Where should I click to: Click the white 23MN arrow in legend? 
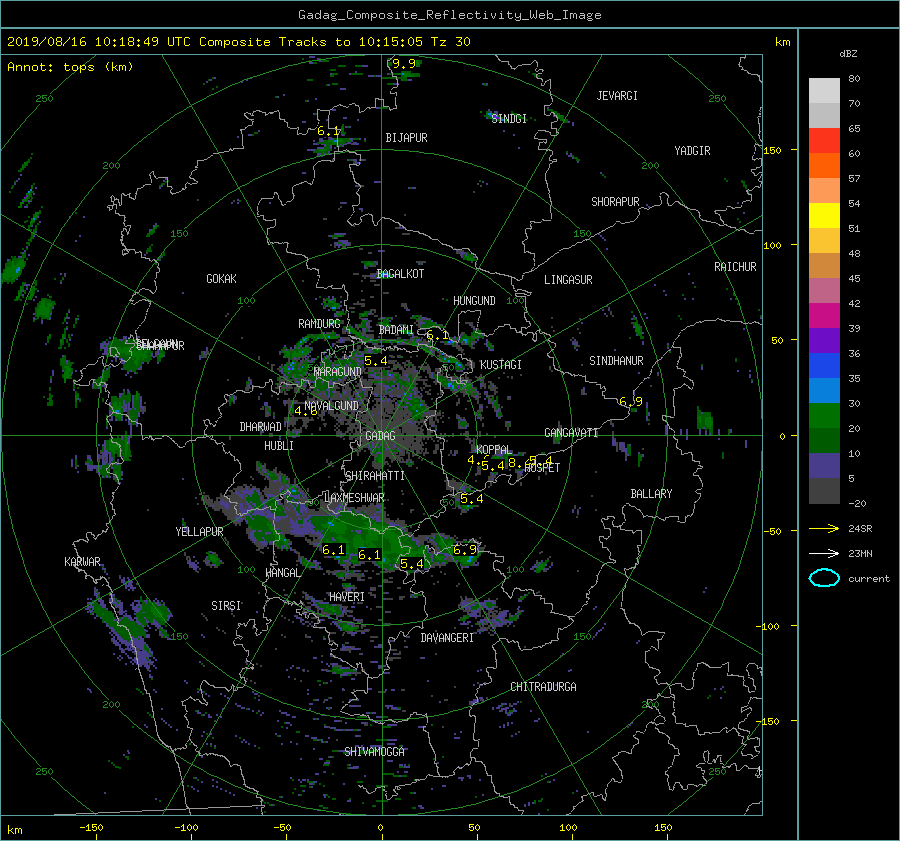point(824,553)
